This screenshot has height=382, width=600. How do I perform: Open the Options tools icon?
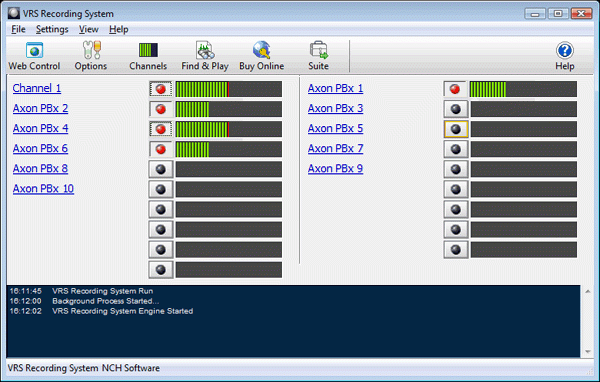tap(91, 56)
